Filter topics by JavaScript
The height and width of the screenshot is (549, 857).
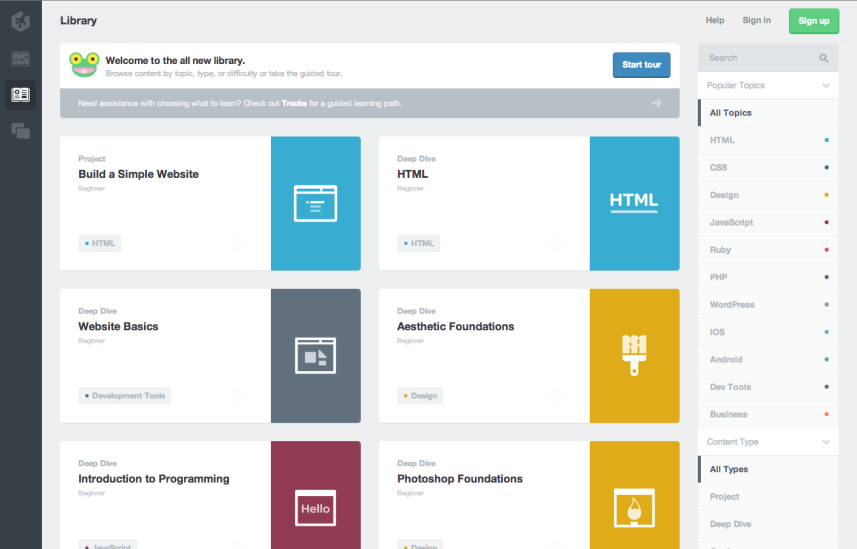pyautogui.click(x=731, y=223)
